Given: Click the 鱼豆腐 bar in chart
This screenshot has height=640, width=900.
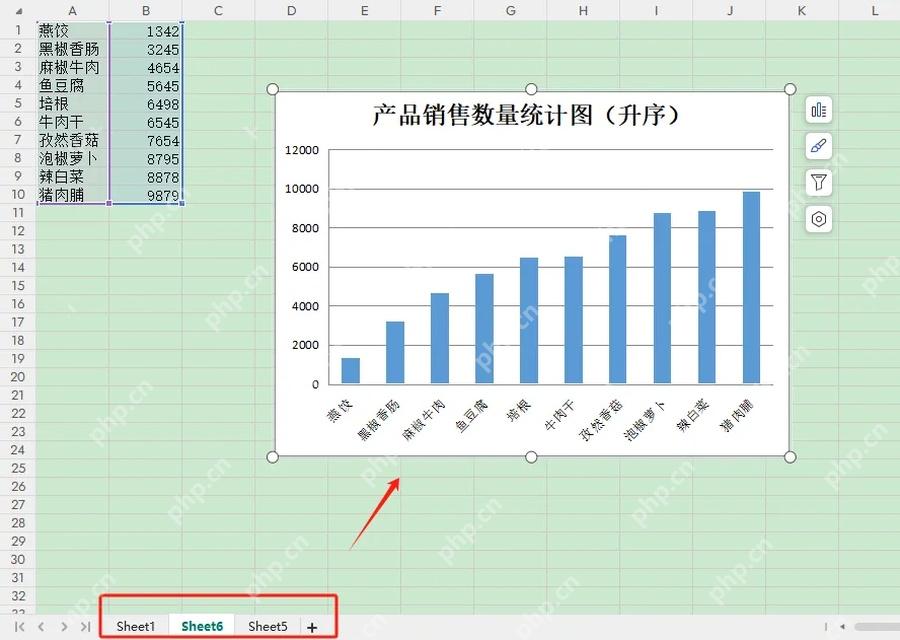Looking at the screenshot, I should coord(484,329).
